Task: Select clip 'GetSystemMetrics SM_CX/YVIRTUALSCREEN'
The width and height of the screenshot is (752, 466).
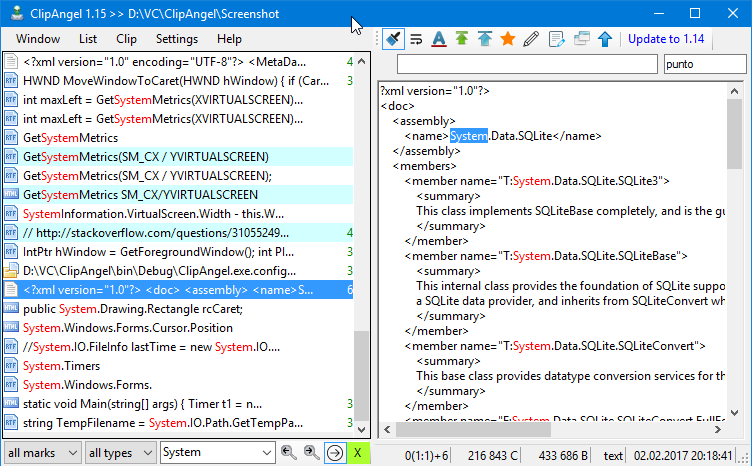Action: 178,195
